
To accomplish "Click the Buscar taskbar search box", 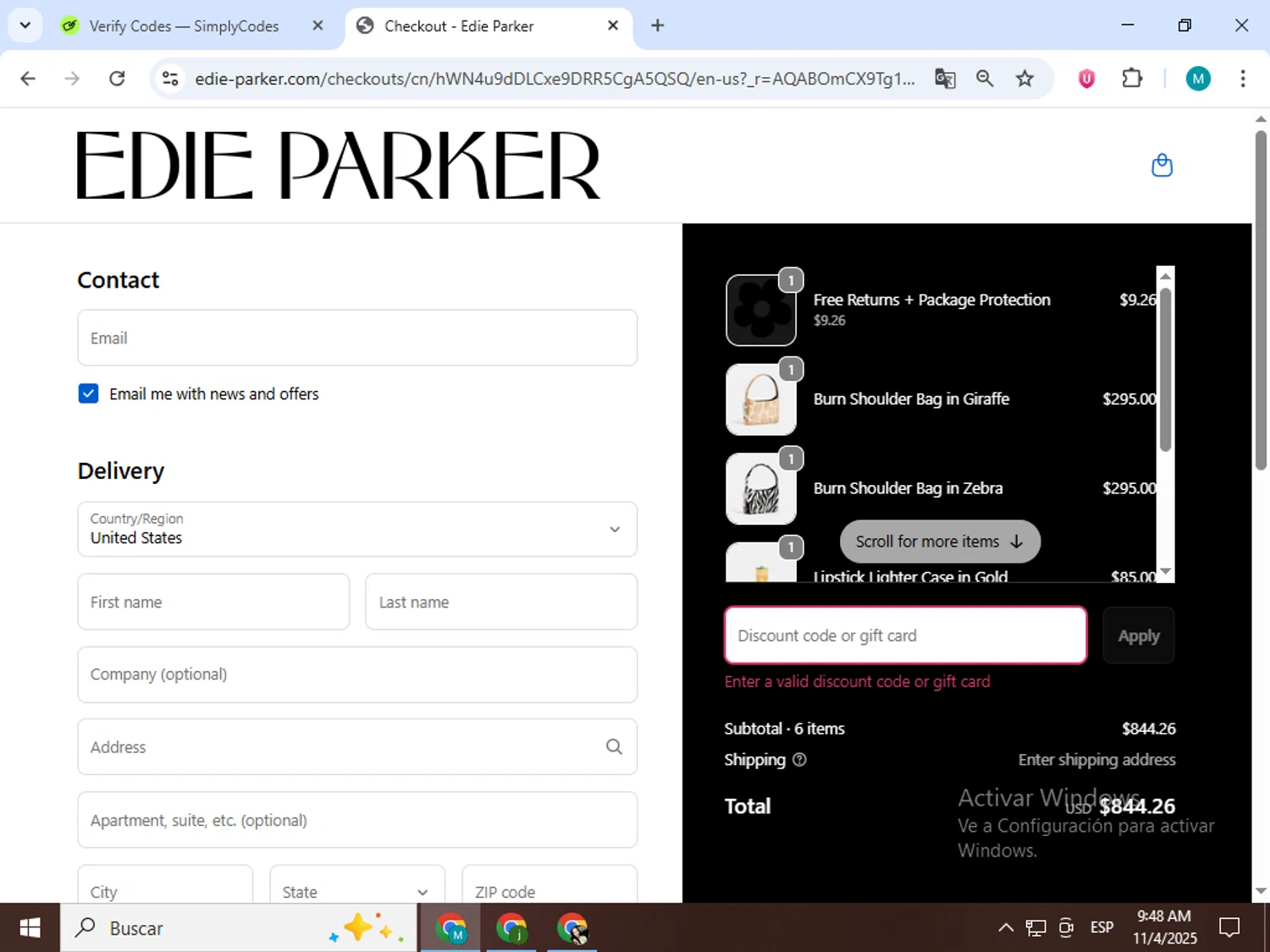I will [239, 928].
